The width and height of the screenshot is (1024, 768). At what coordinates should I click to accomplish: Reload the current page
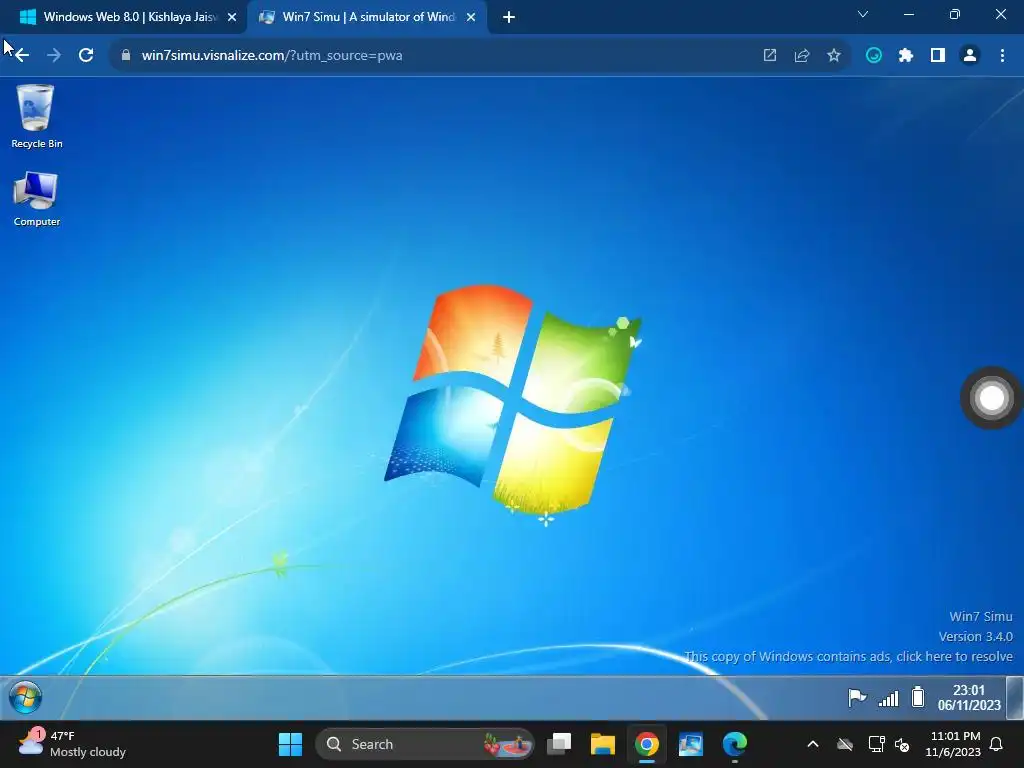[x=86, y=56]
